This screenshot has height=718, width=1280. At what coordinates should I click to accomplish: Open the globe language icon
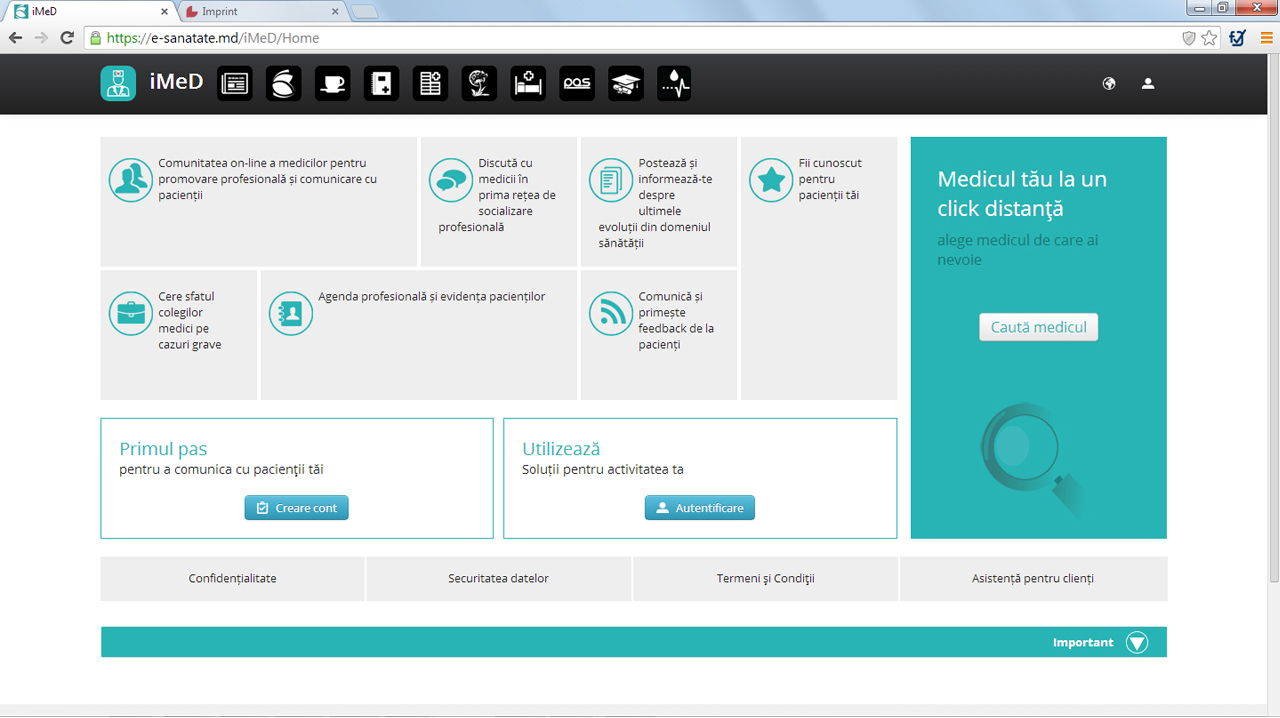click(1109, 84)
